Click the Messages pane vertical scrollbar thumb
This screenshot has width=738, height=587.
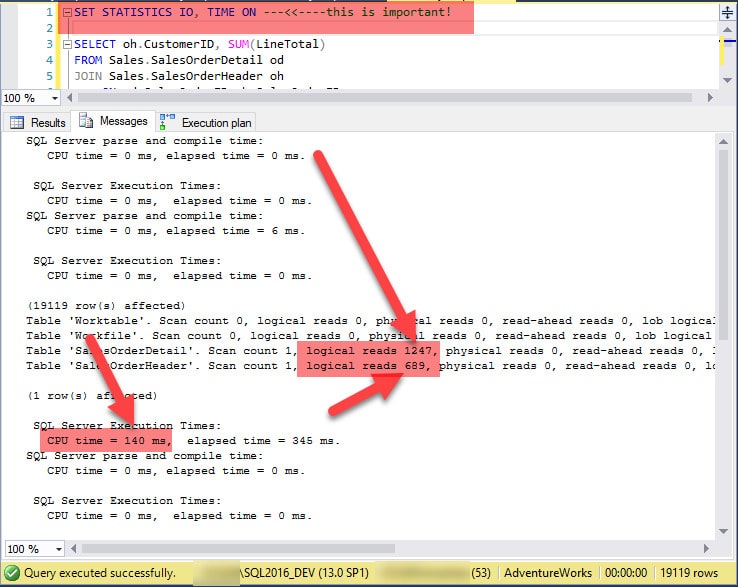(x=723, y=245)
